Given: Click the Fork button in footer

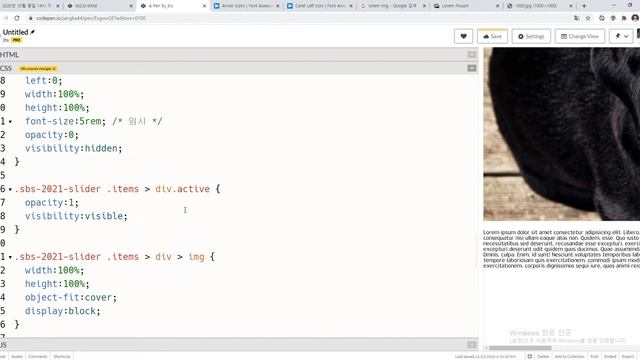Looking at the screenshot, I should [594, 356].
